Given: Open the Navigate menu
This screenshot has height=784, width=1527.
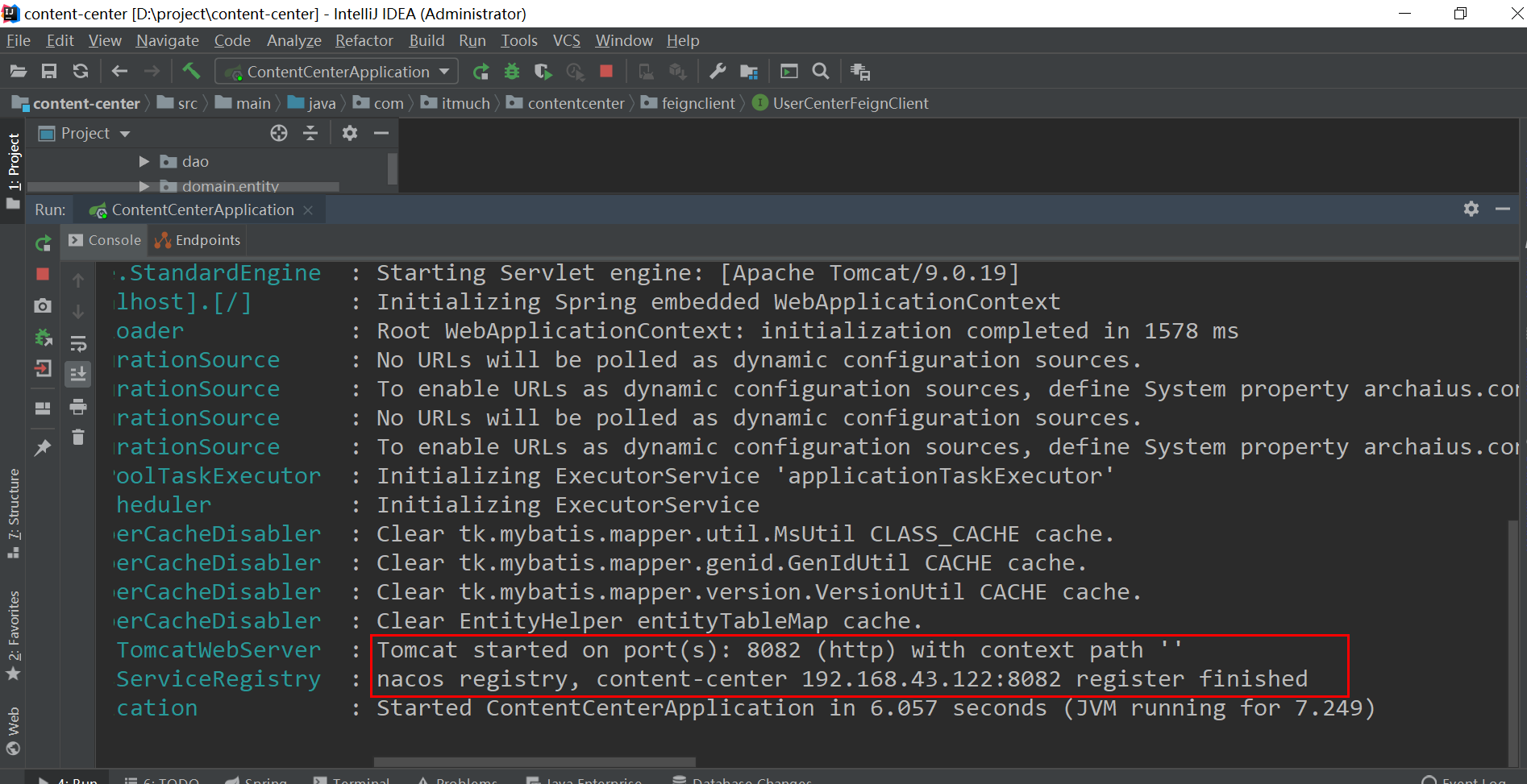Looking at the screenshot, I should [168, 40].
